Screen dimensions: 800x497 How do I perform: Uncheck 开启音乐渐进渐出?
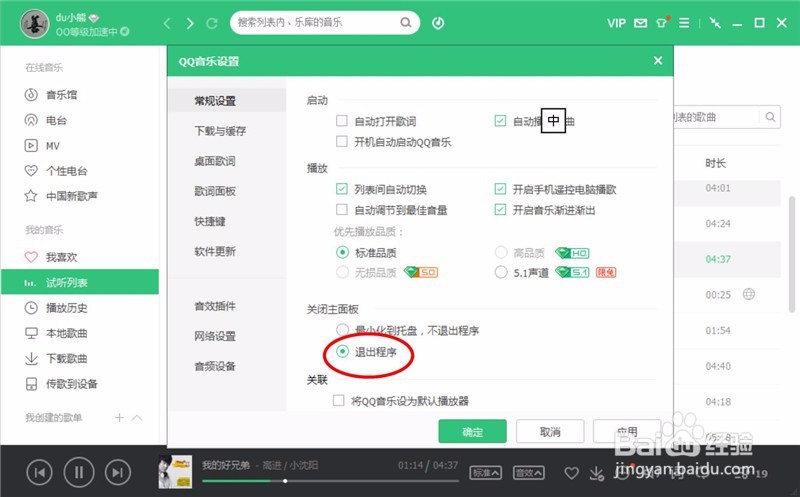[x=500, y=210]
